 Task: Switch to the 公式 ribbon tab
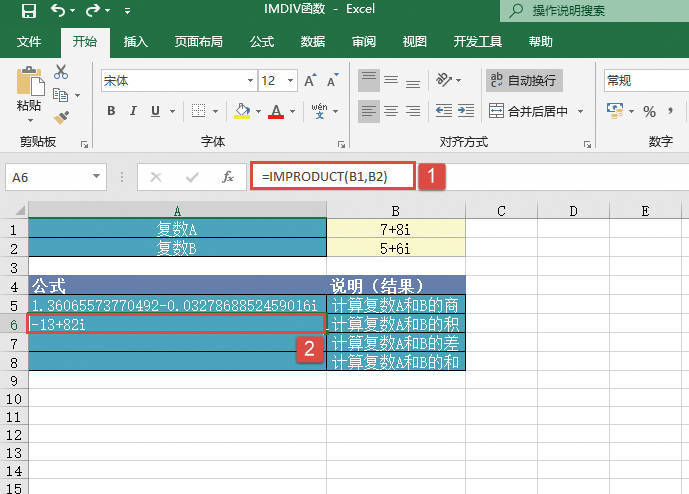[262, 42]
